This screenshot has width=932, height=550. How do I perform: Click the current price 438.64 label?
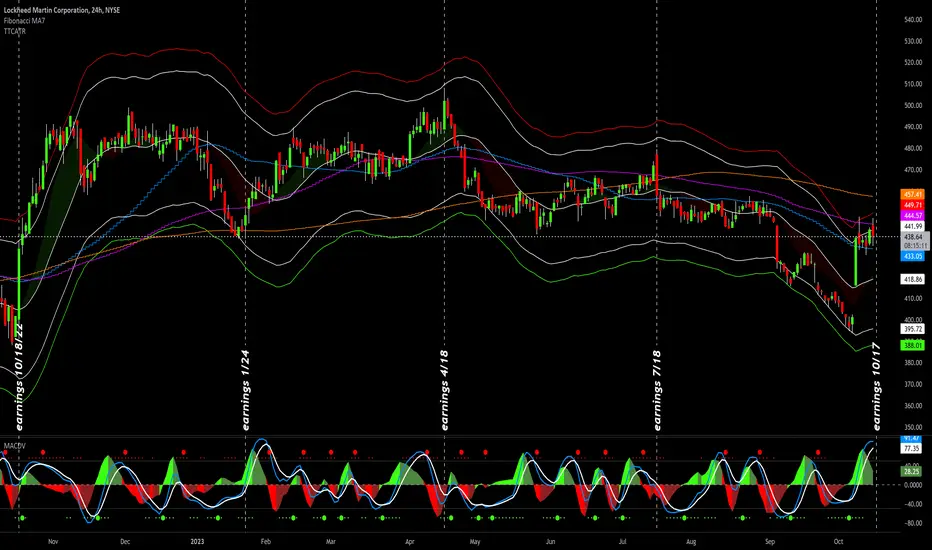coord(913,237)
